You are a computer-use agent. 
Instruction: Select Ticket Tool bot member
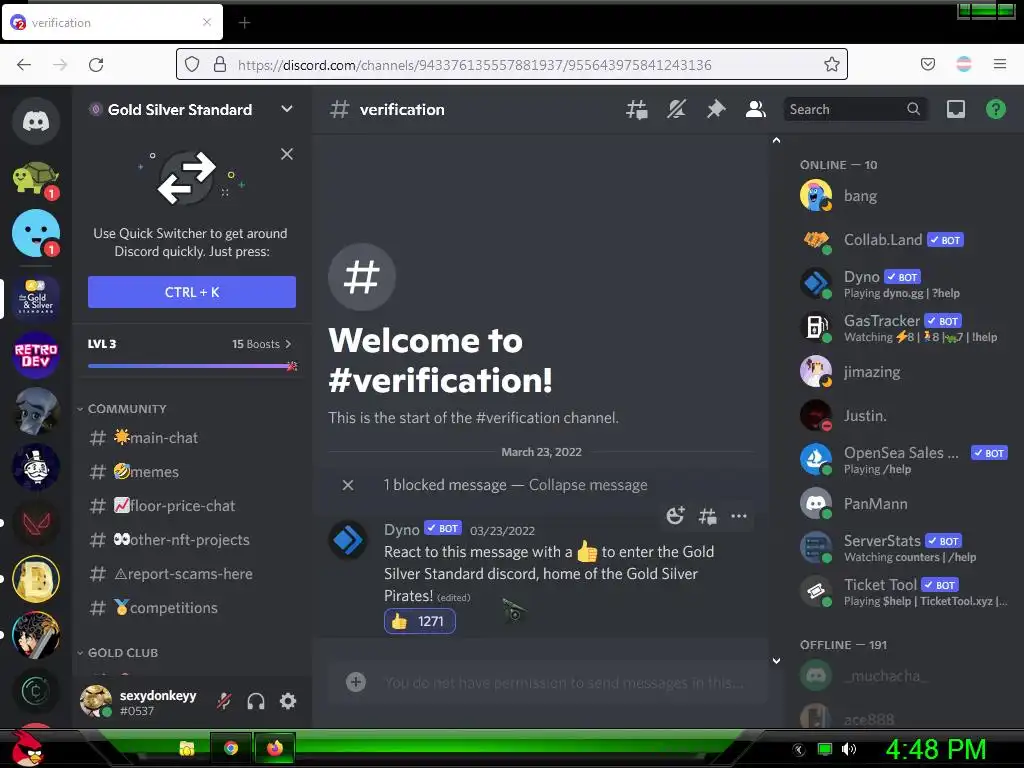pyautogui.click(x=904, y=592)
